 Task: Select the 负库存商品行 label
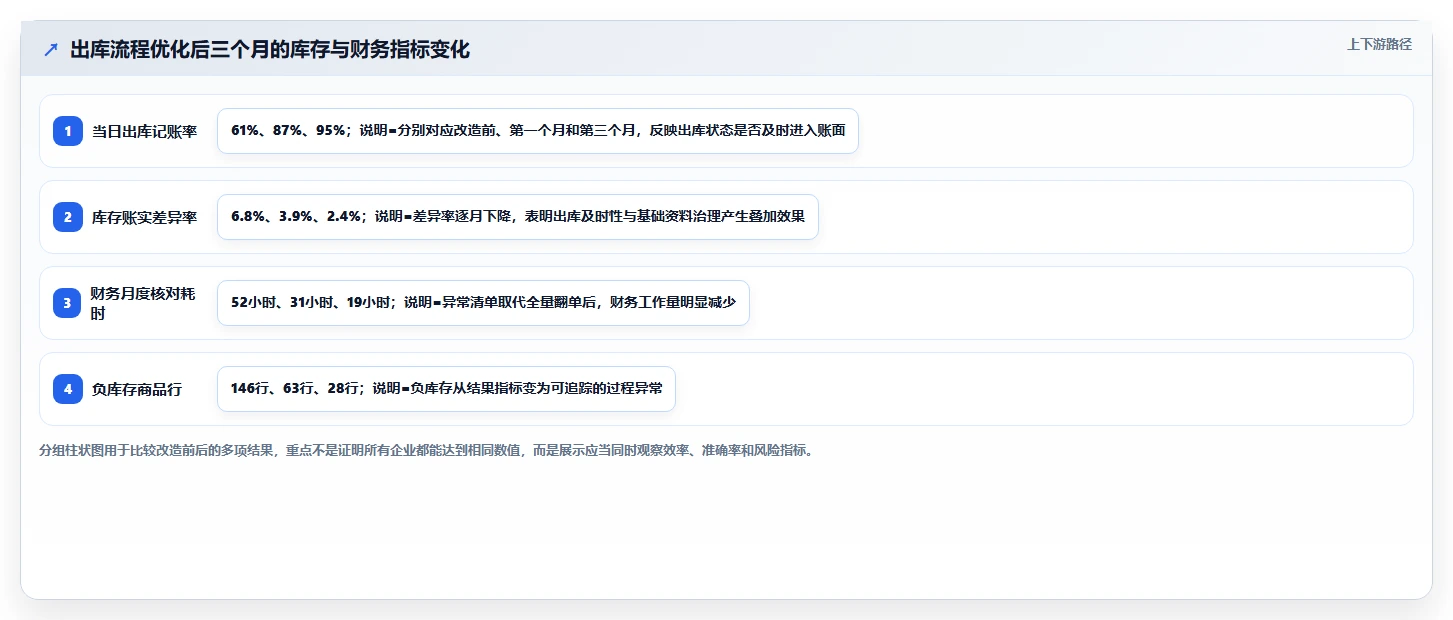(x=137, y=389)
